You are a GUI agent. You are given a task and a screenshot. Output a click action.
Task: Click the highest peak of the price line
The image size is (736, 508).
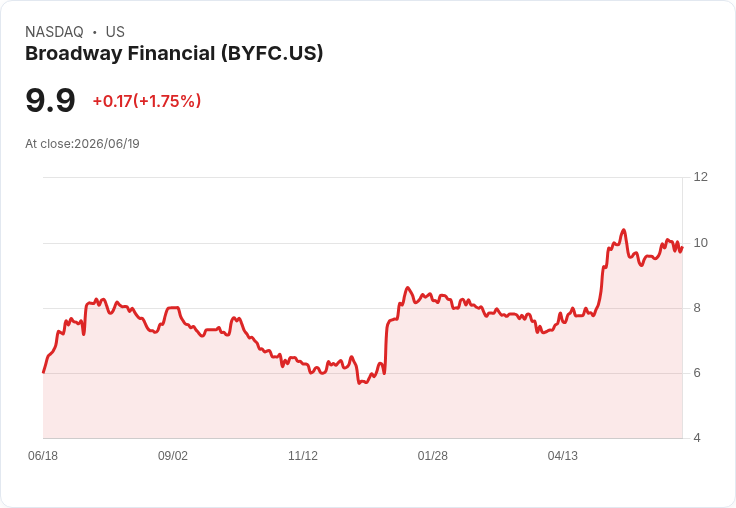point(623,230)
